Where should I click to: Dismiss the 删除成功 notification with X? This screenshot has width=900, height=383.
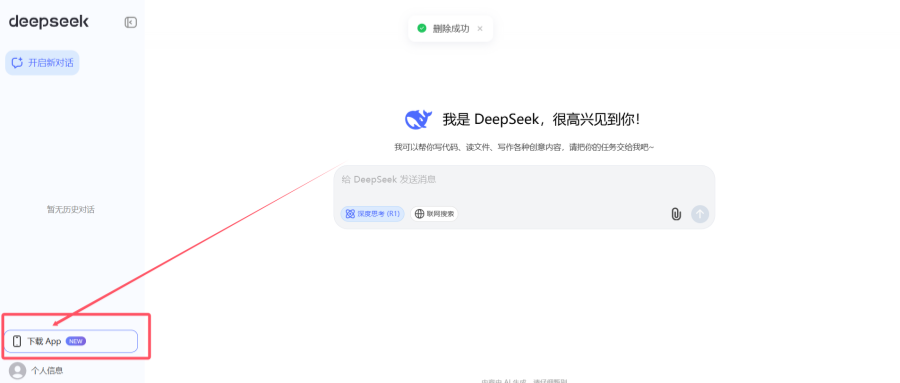(480, 29)
